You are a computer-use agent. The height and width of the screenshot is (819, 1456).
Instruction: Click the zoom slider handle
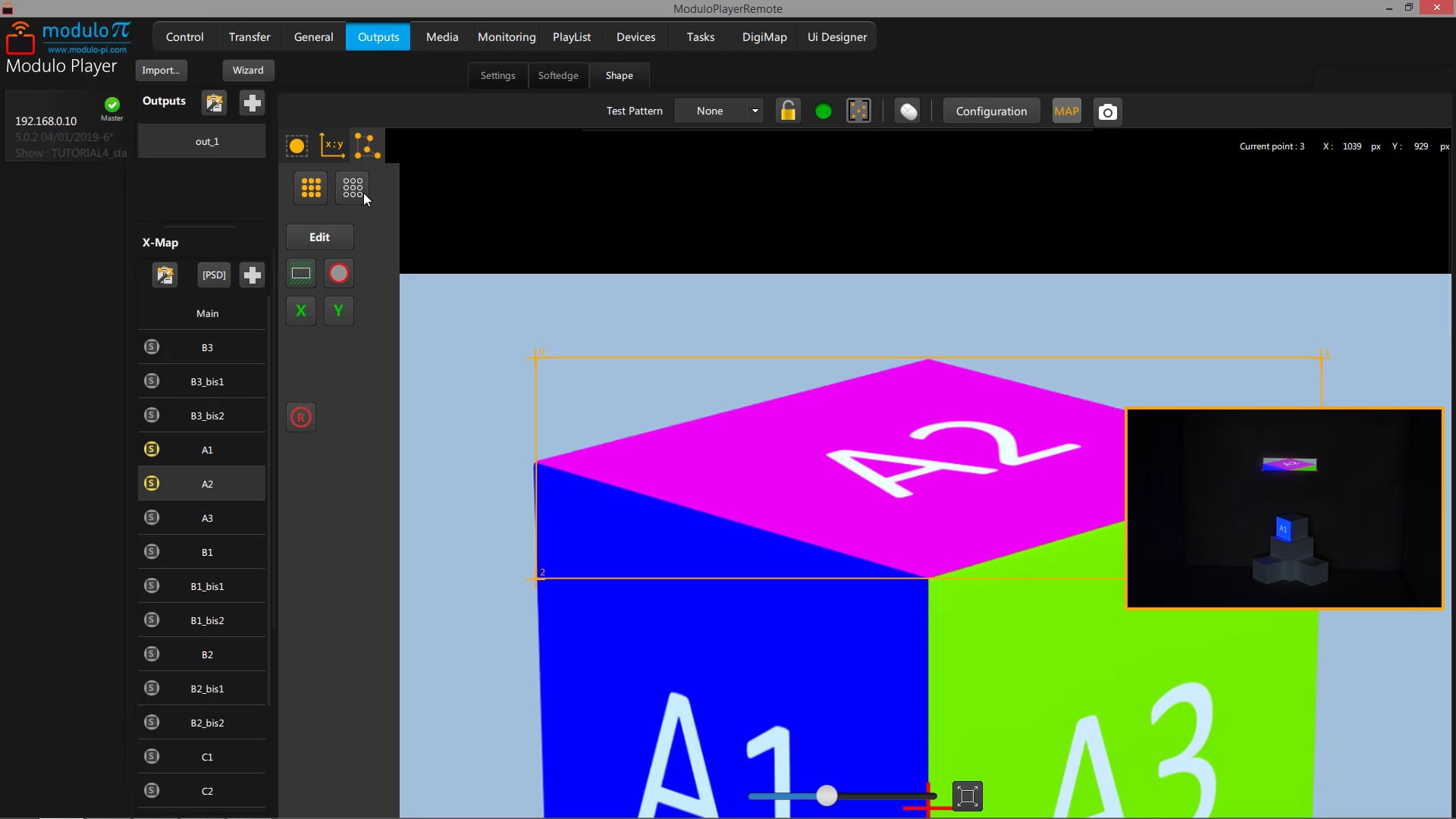tap(827, 795)
